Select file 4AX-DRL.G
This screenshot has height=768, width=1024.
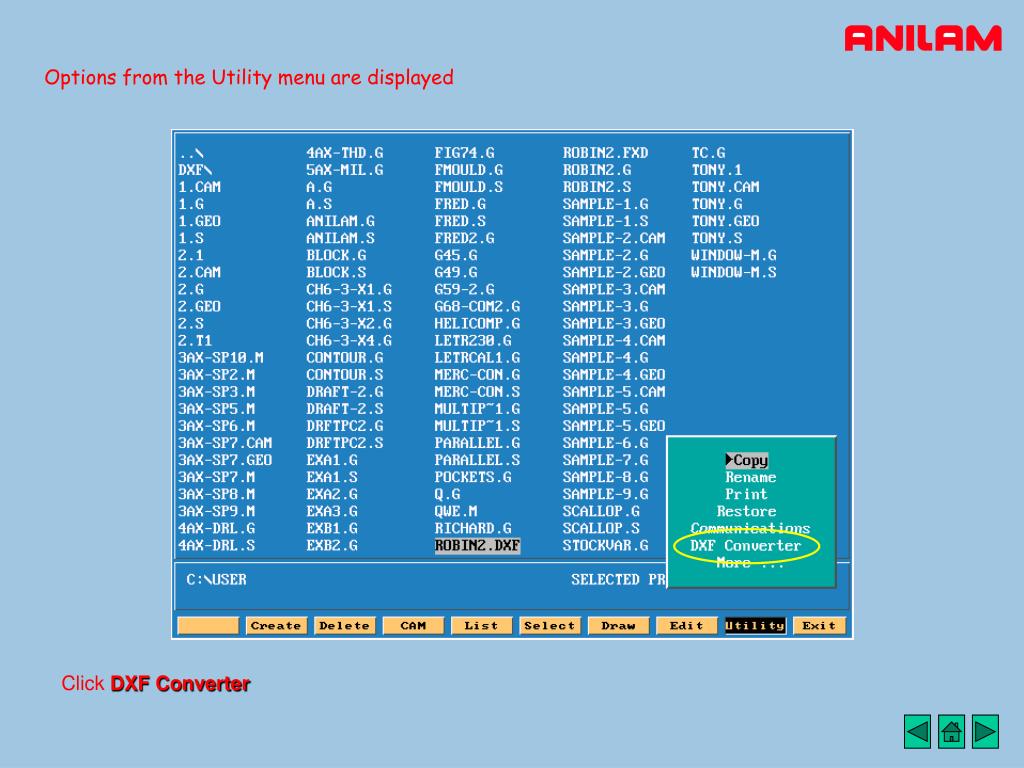[x=216, y=528]
